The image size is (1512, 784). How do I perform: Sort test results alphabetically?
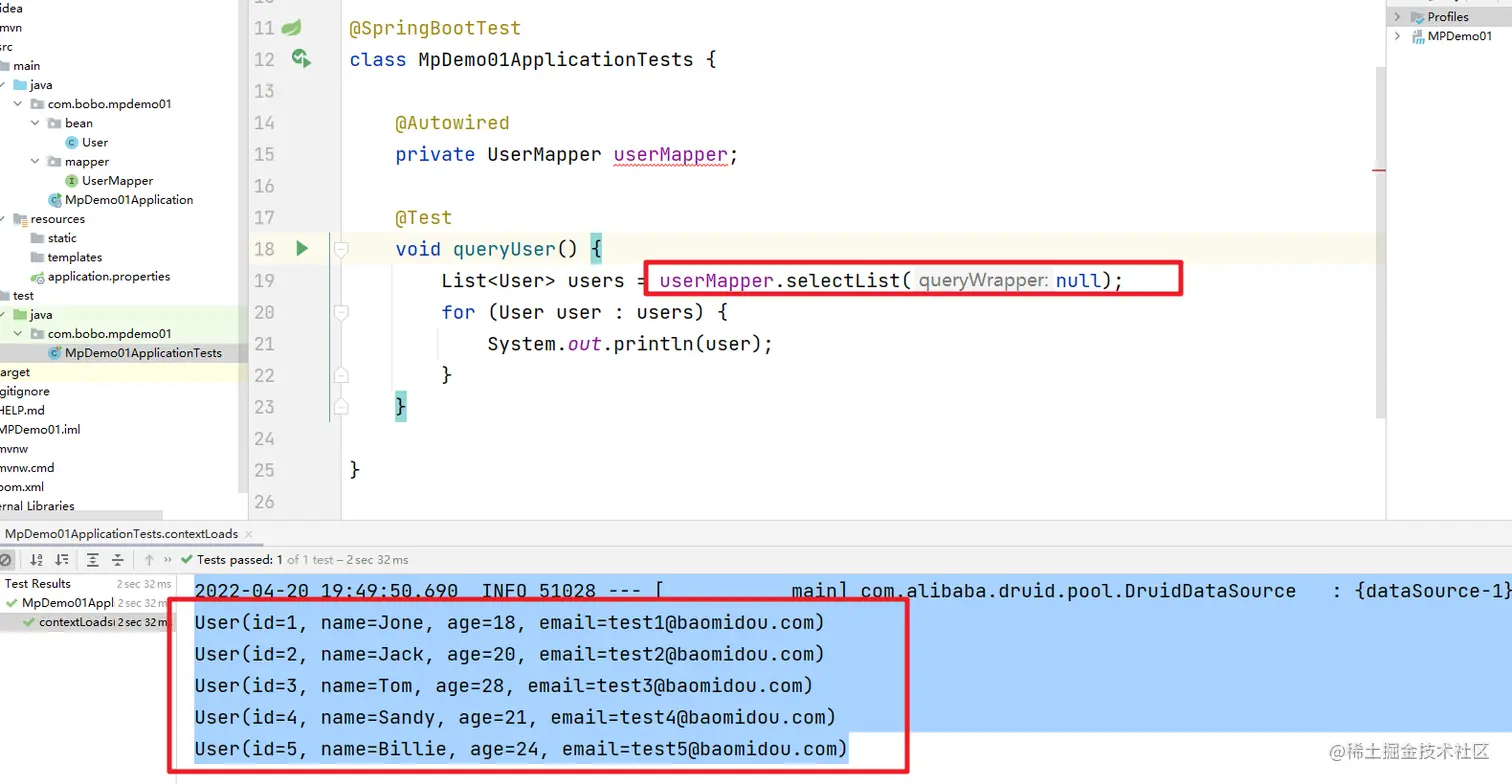pyautogui.click(x=37, y=560)
